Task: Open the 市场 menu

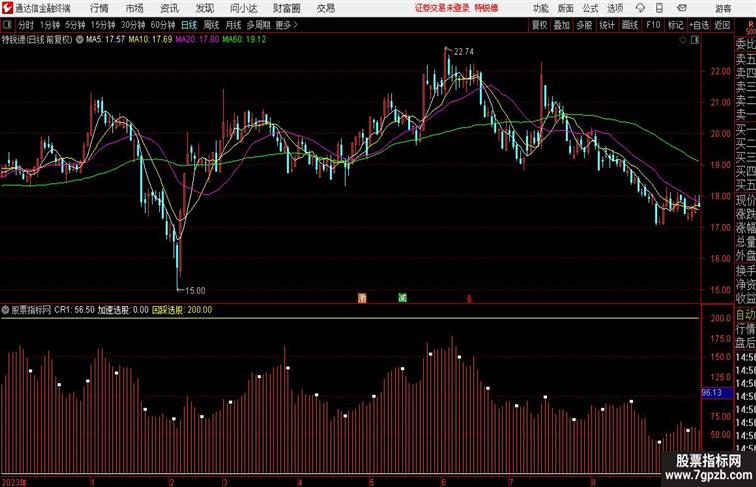Action: [x=135, y=8]
